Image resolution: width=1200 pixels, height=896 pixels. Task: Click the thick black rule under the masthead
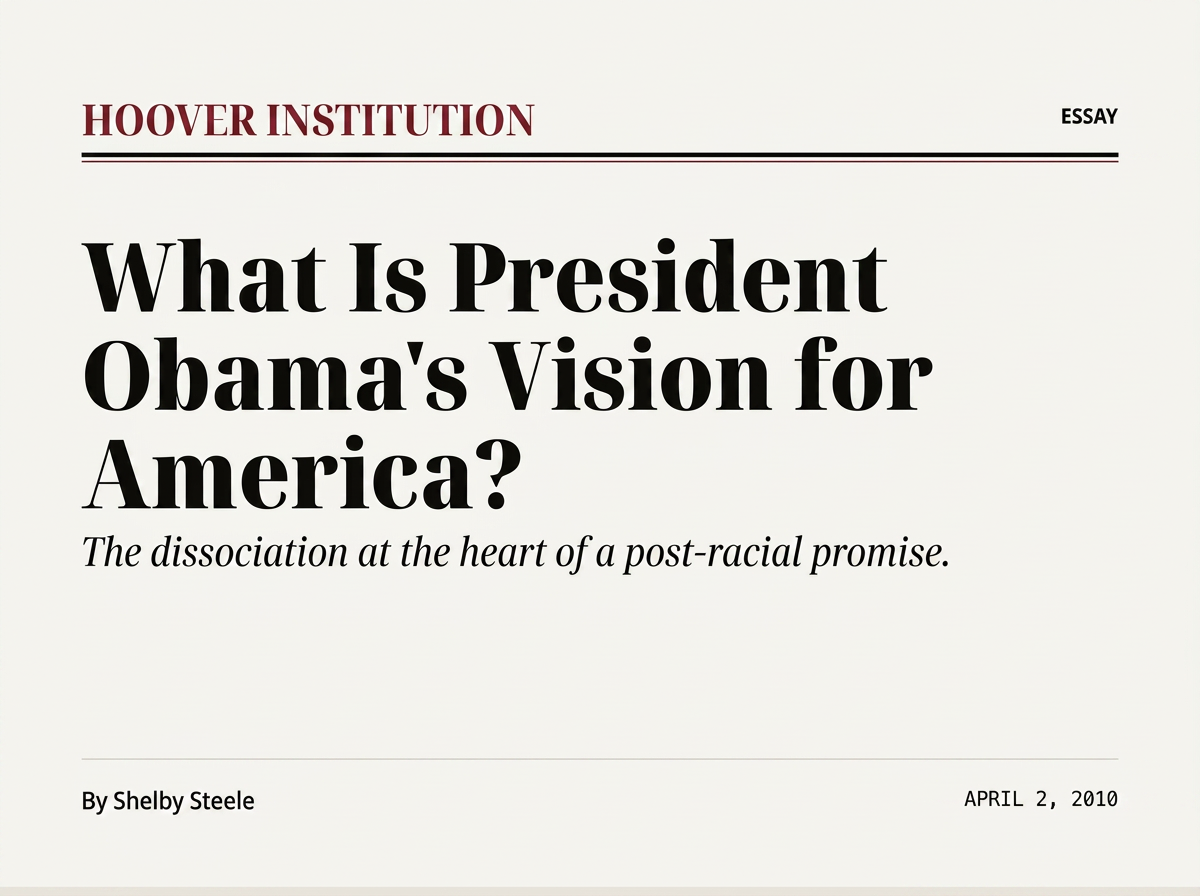pyautogui.click(x=600, y=155)
